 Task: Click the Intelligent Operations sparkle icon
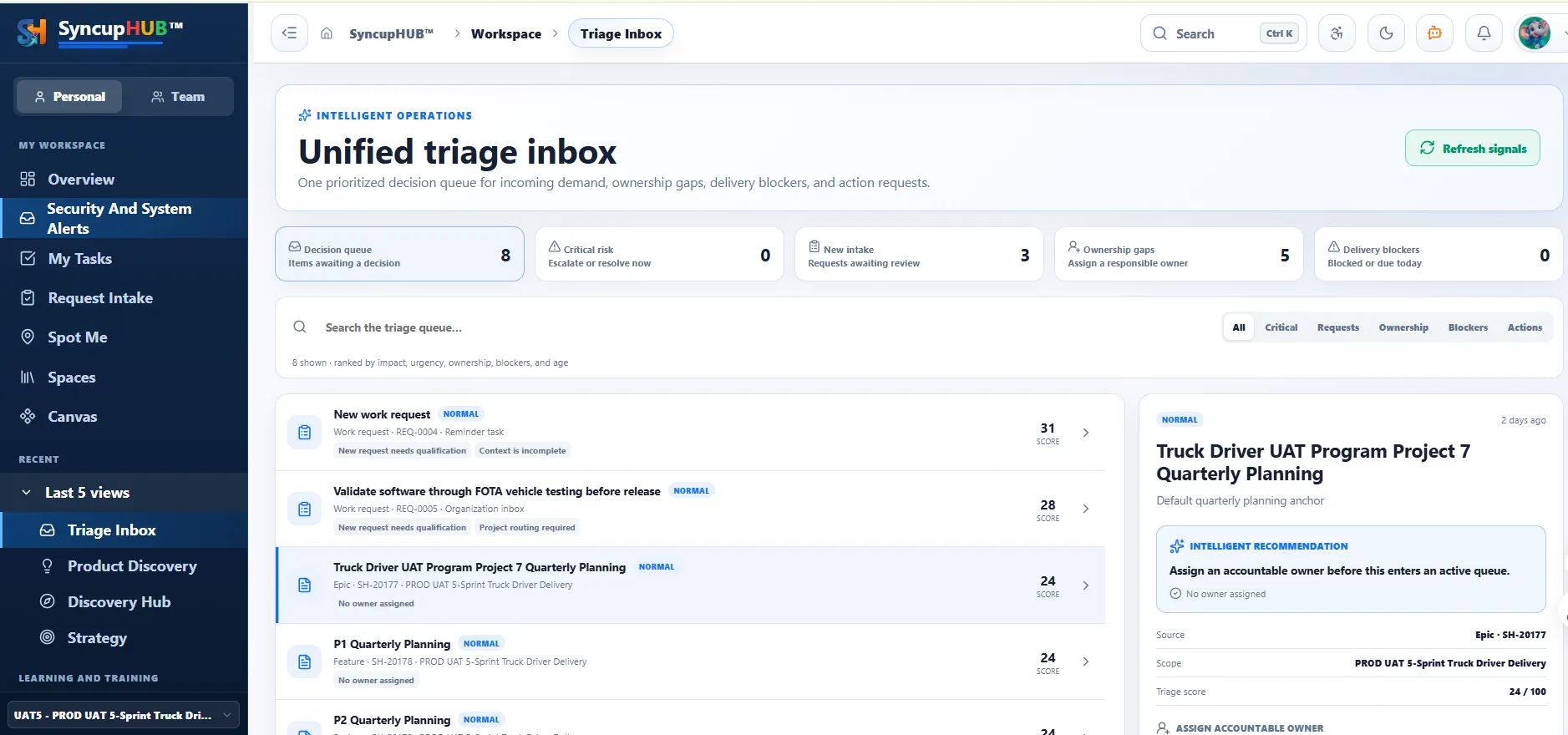[x=304, y=115]
